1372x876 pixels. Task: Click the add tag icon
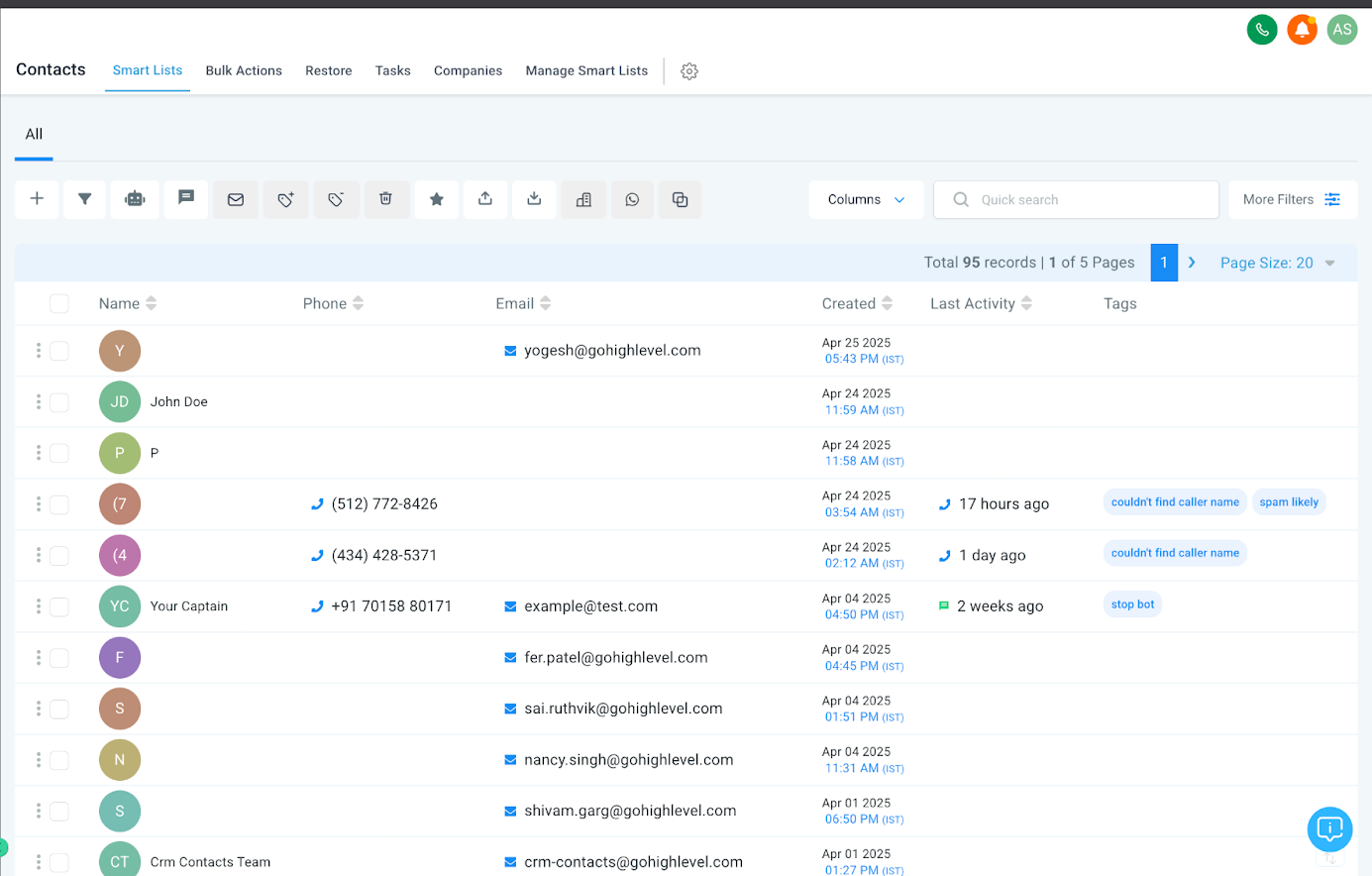(285, 199)
